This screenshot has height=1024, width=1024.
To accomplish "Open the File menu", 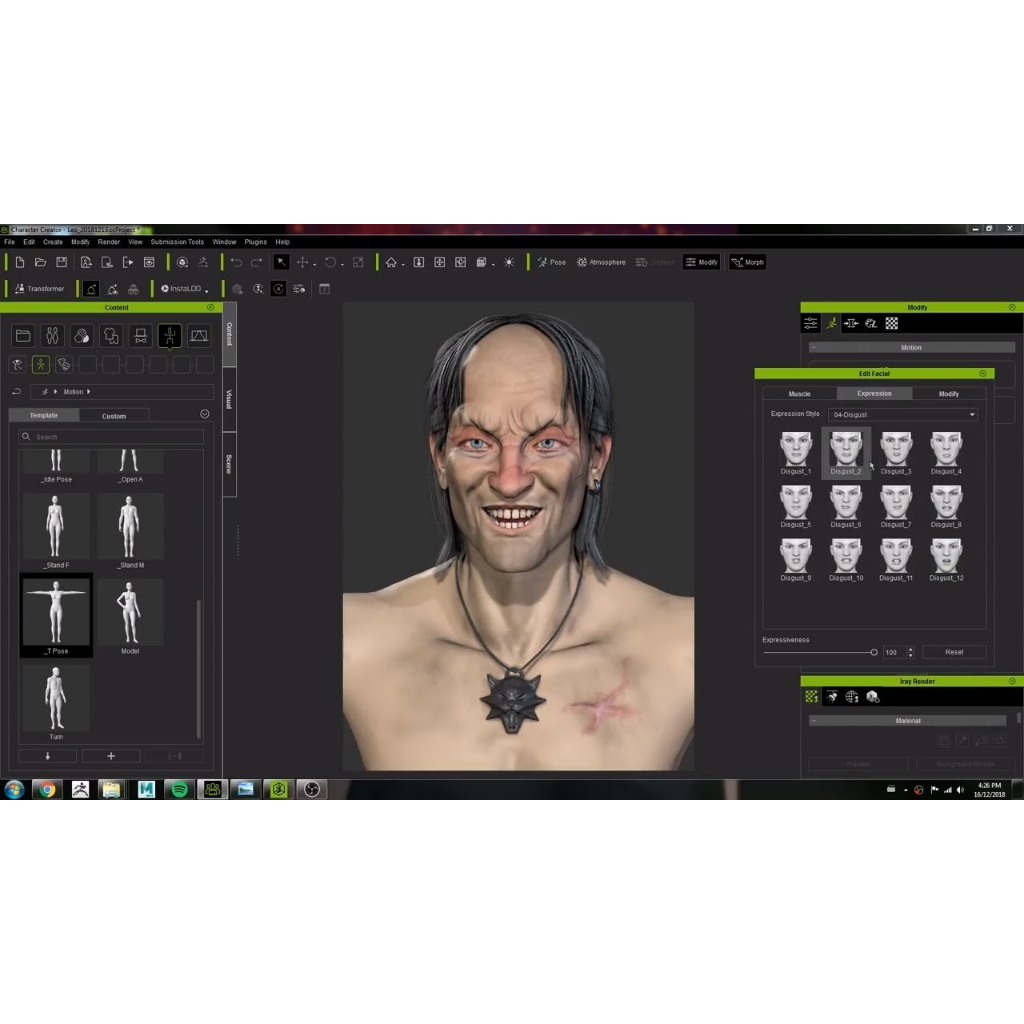I will (x=9, y=242).
